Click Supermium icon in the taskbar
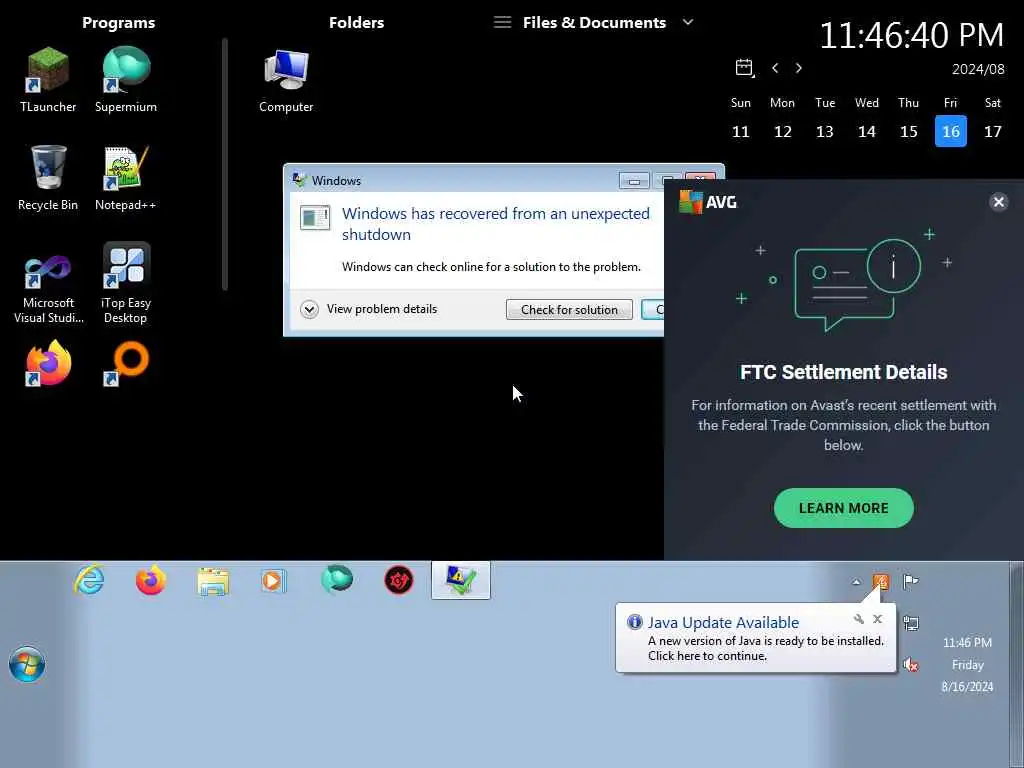 [x=336, y=580]
